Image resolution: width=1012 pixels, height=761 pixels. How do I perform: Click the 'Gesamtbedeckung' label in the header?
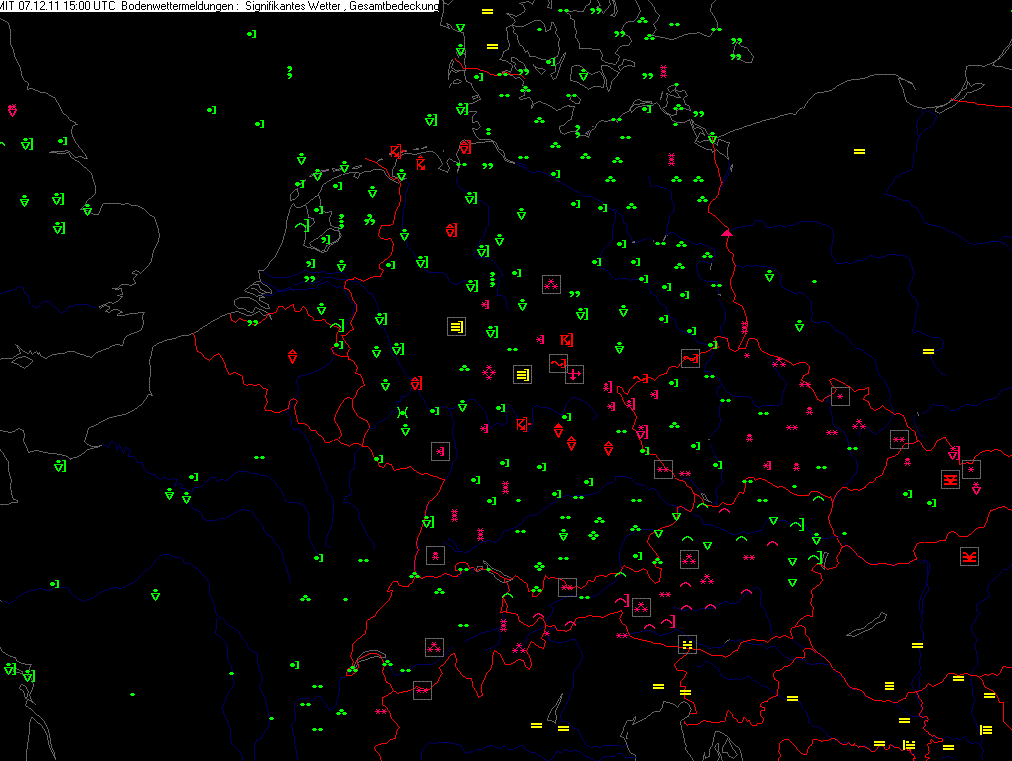394,6
